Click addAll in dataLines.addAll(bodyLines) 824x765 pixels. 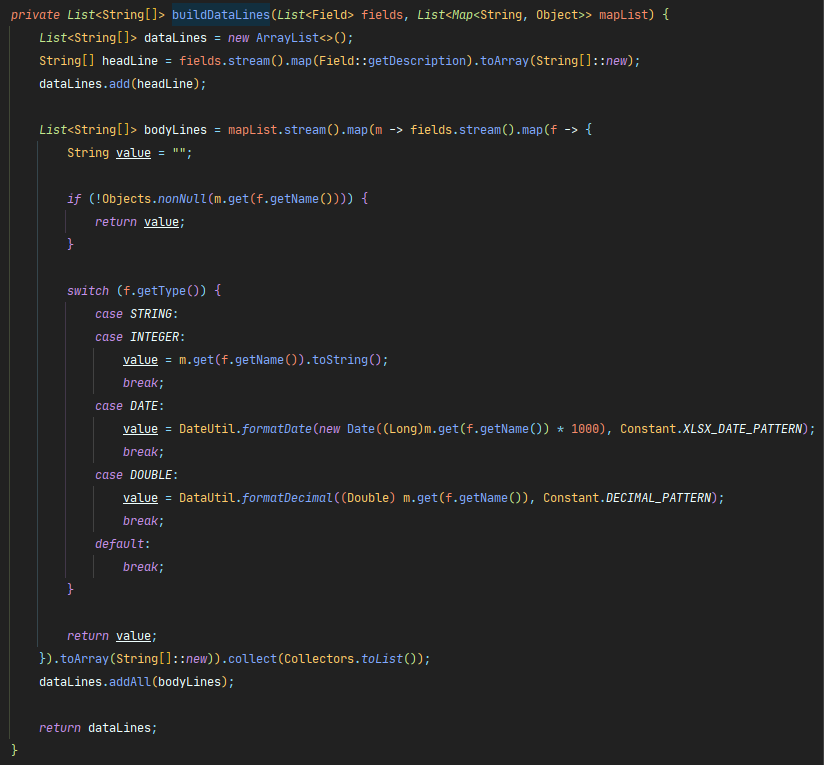tap(130, 682)
